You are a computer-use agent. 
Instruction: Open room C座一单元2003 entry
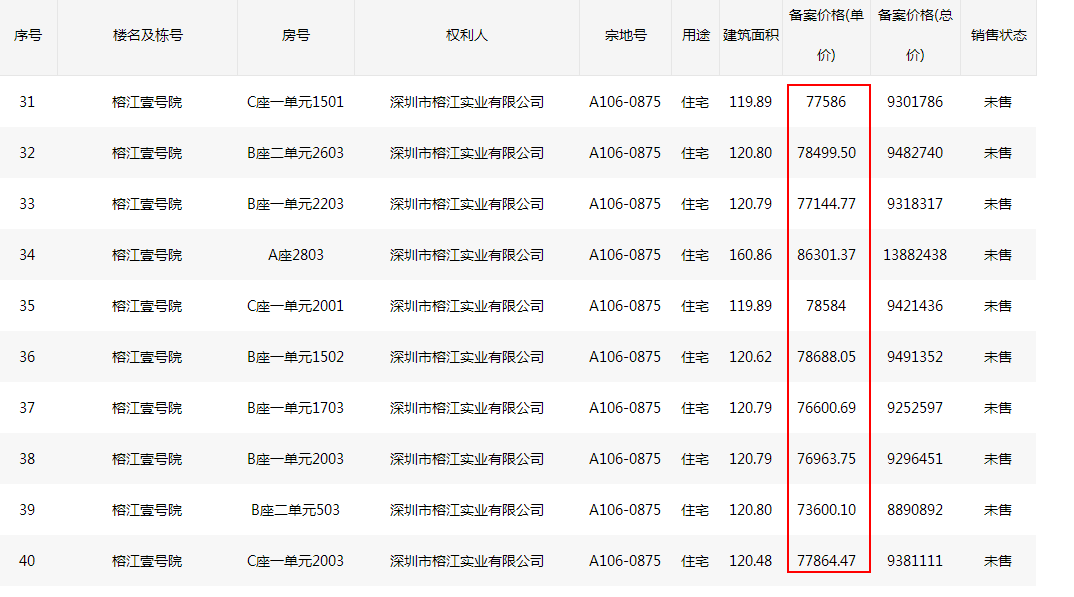pyautogui.click(x=295, y=561)
